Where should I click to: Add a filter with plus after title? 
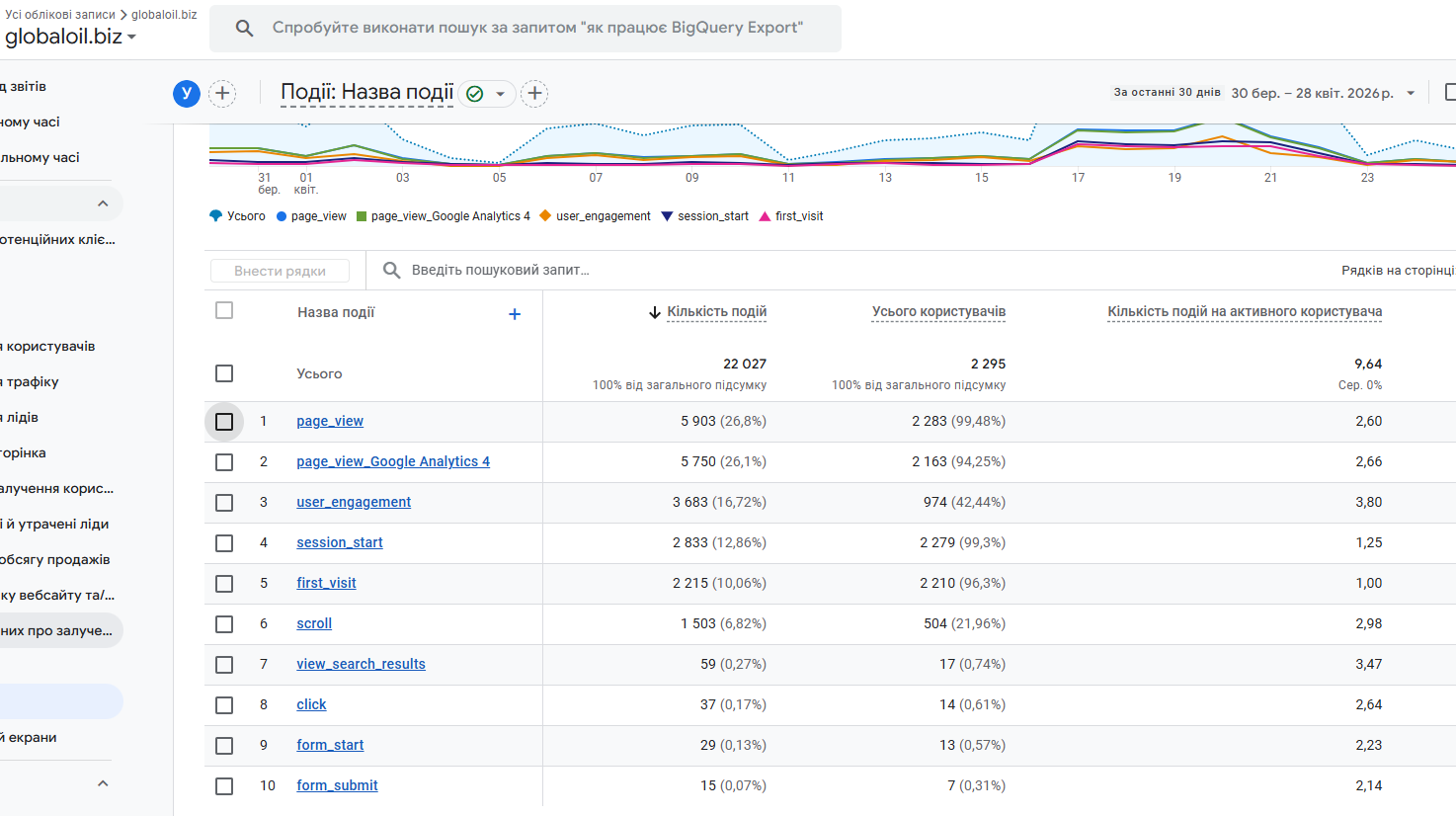coord(534,94)
